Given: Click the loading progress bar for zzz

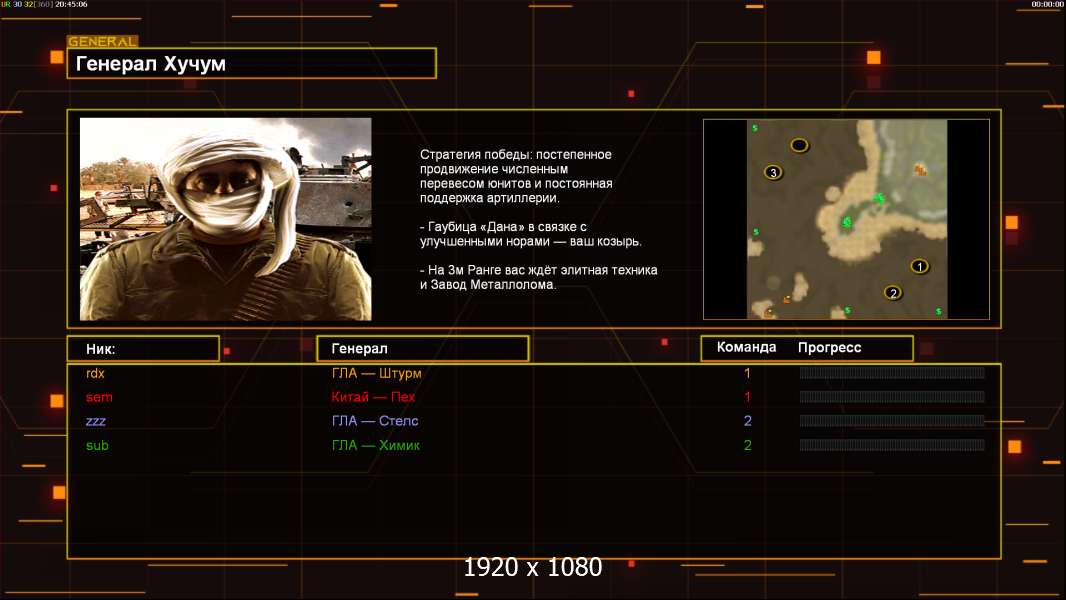Looking at the screenshot, I should point(892,421).
